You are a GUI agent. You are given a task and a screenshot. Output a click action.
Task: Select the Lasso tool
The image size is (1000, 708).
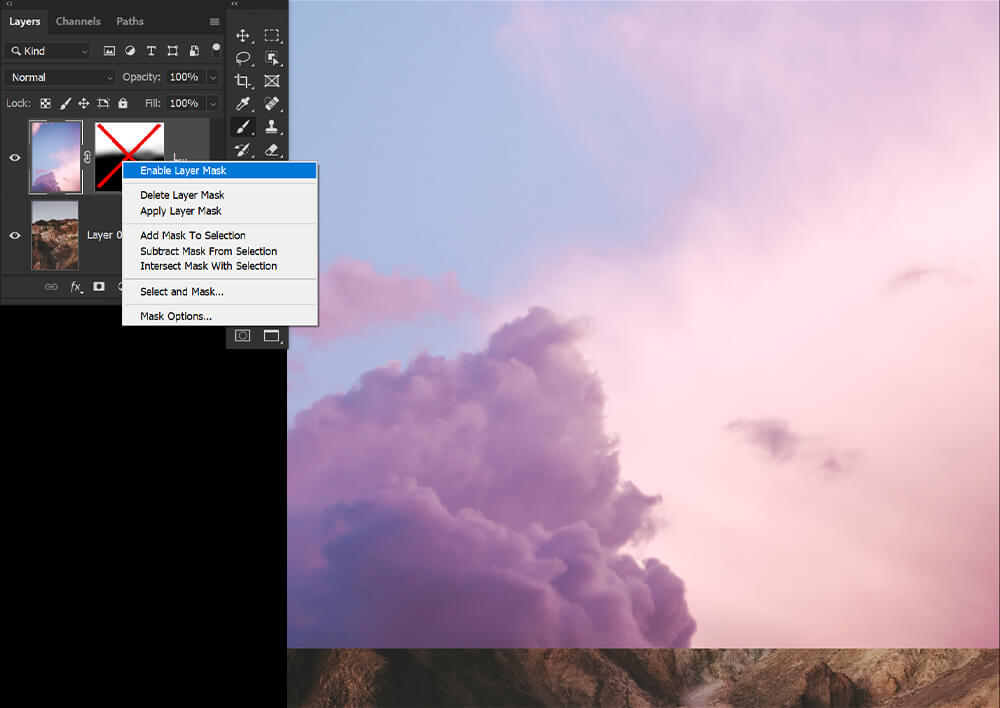coord(242,58)
